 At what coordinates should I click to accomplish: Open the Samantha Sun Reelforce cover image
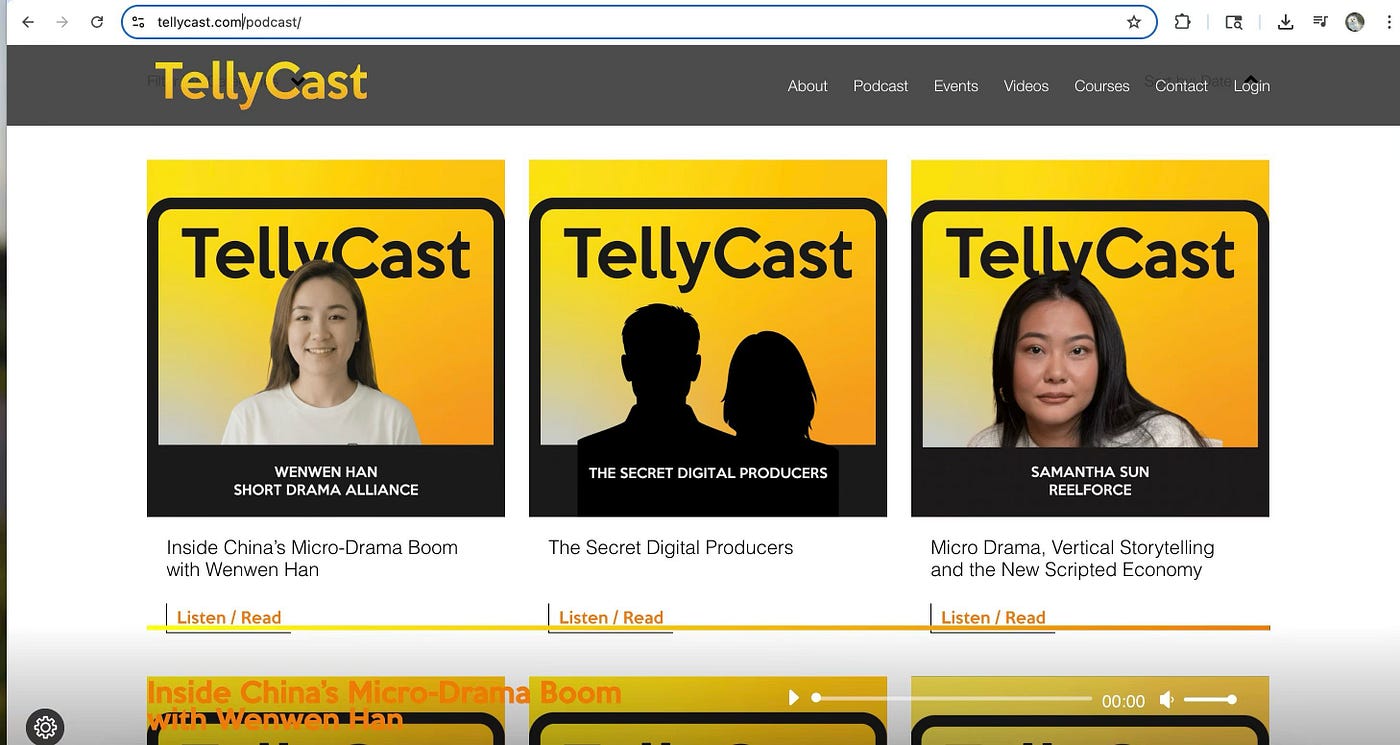click(x=1090, y=338)
